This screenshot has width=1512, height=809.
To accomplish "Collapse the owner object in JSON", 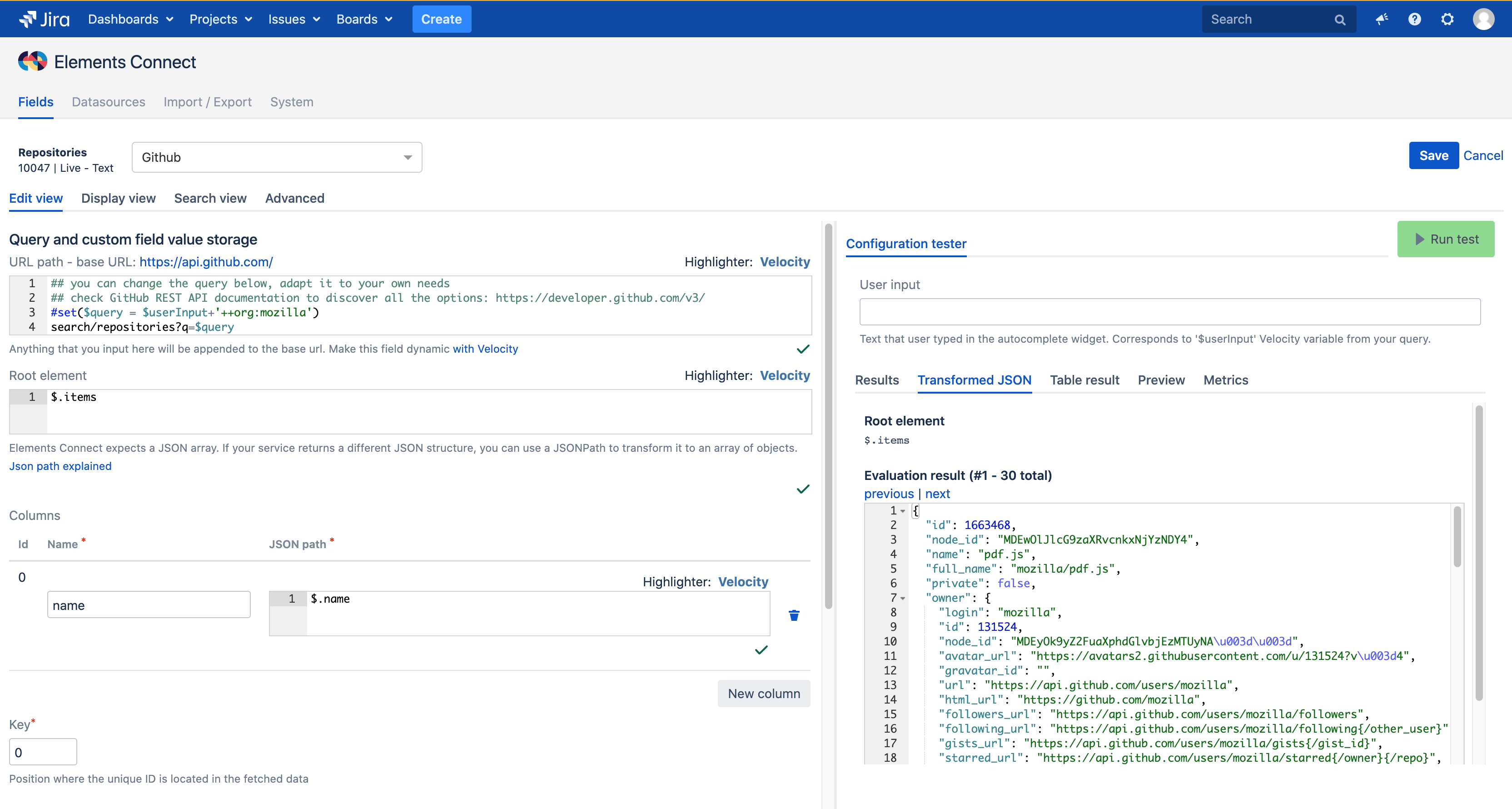I will [x=903, y=598].
